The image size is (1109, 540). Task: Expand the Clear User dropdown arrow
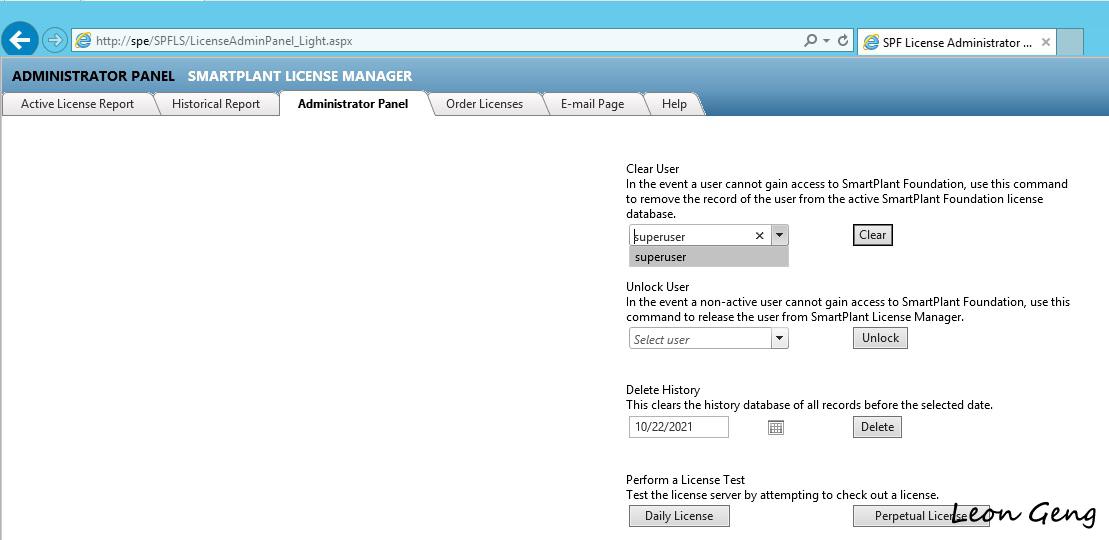pos(779,236)
